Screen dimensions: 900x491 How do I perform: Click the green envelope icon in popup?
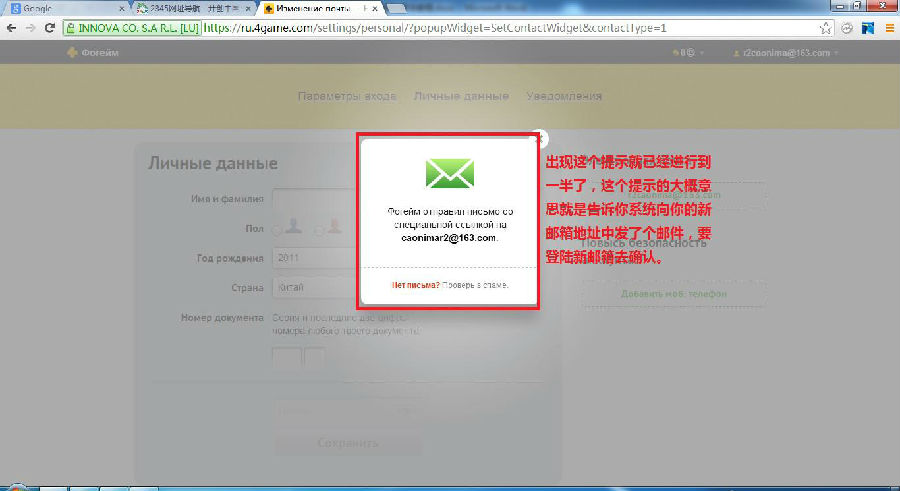coord(450,171)
